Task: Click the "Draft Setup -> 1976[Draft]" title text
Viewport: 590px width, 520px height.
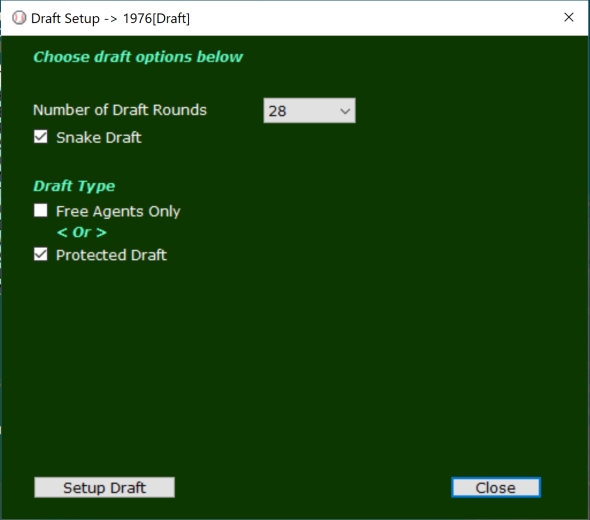Action: point(110,18)
